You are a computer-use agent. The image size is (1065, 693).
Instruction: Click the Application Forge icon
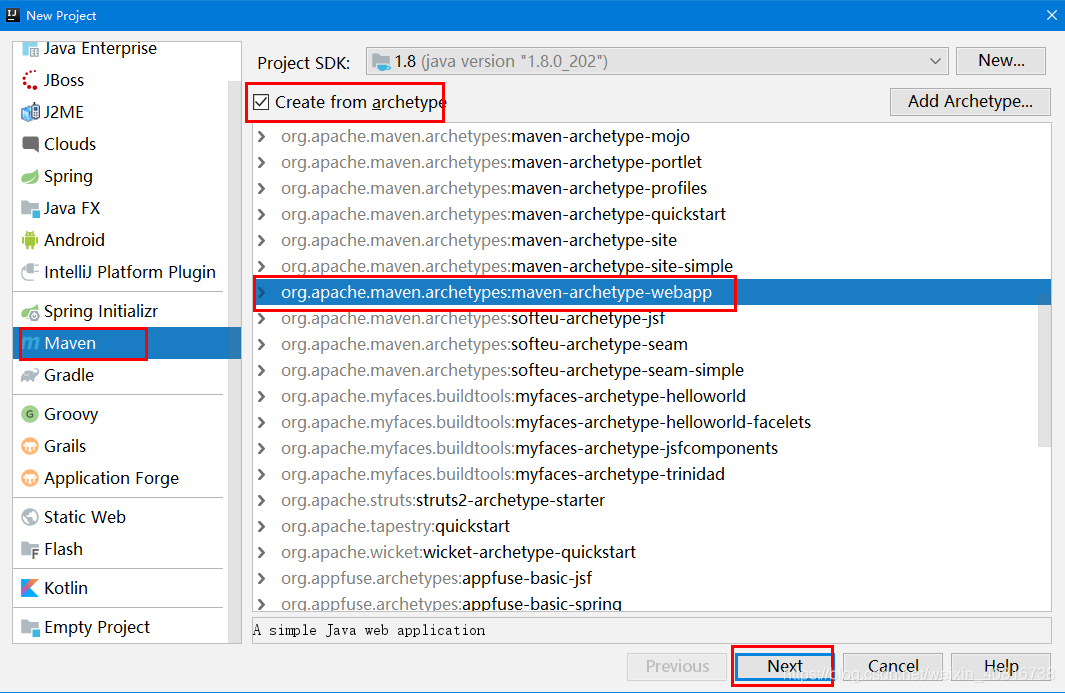click(30, 478)
